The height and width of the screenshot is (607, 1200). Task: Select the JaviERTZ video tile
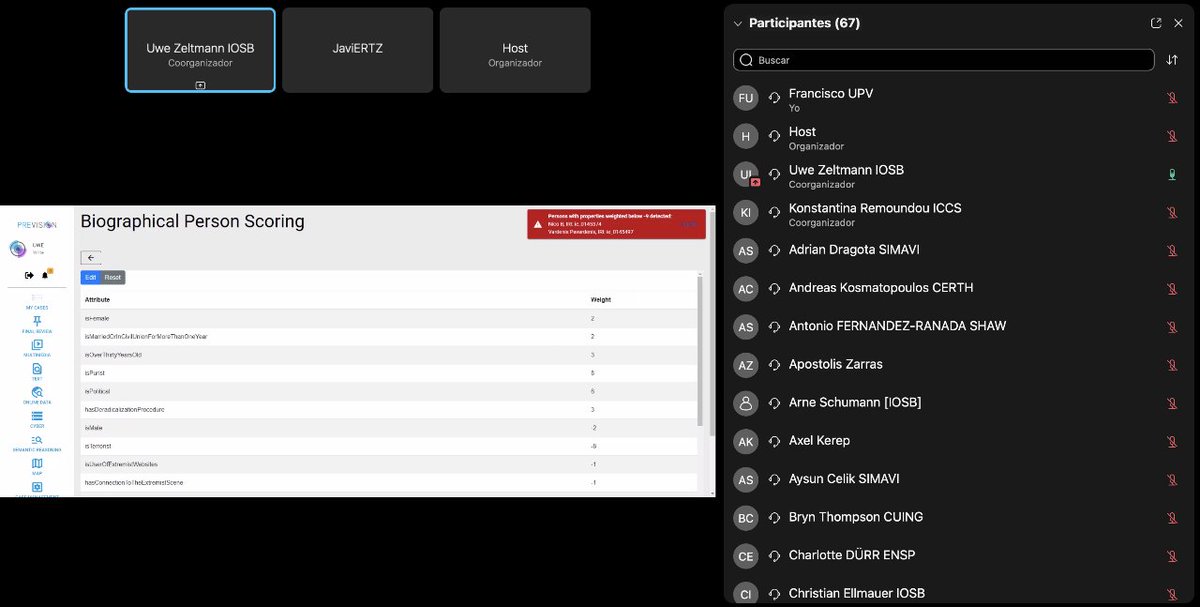point(358,50)
